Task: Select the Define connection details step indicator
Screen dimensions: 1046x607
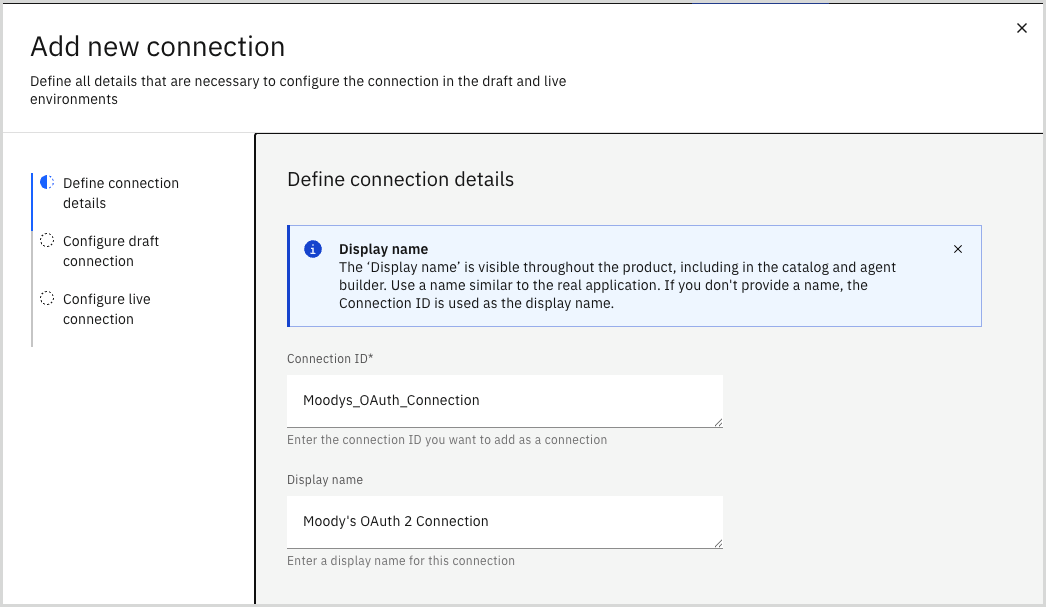Action: [120, 192]
